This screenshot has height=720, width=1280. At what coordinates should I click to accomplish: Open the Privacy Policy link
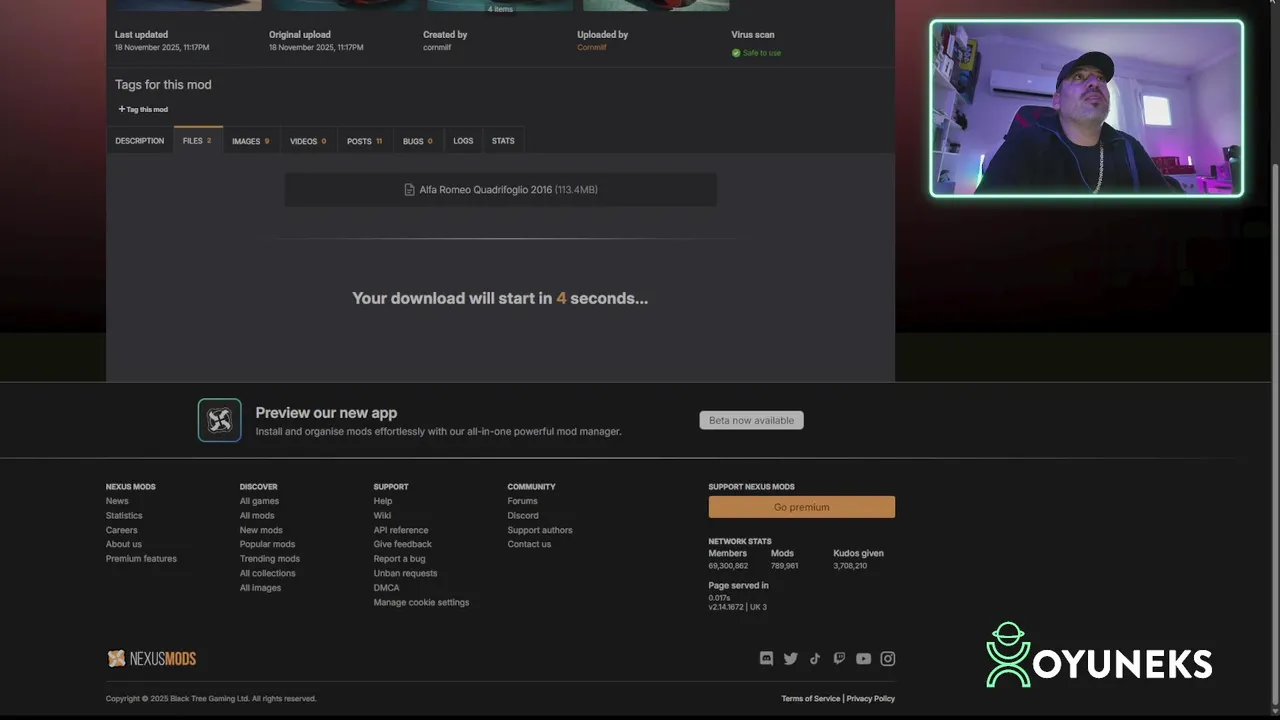[871, 699]
